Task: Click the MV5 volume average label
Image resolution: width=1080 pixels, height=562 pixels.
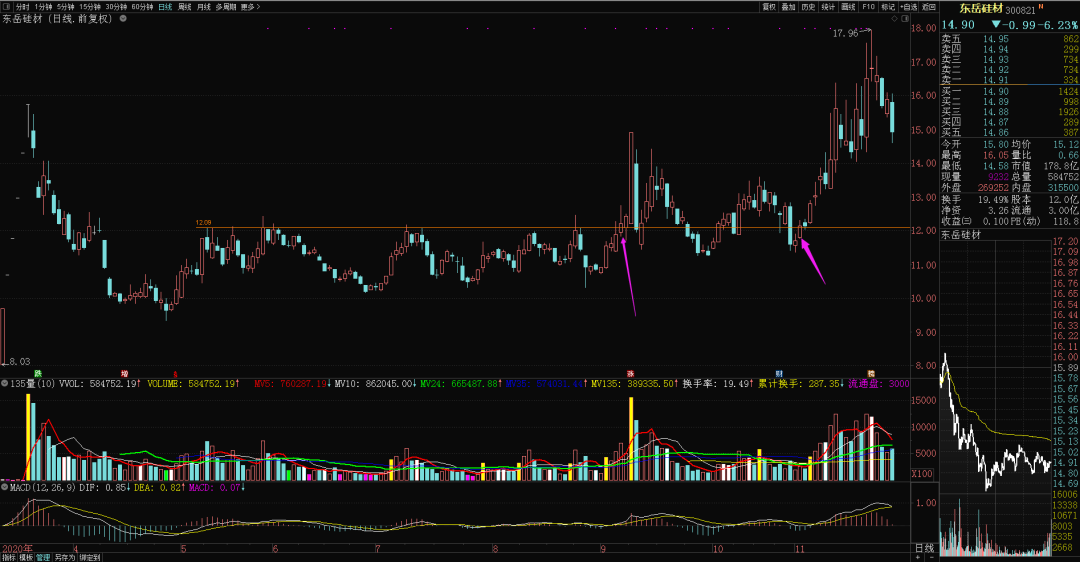Action: point(292,384)
